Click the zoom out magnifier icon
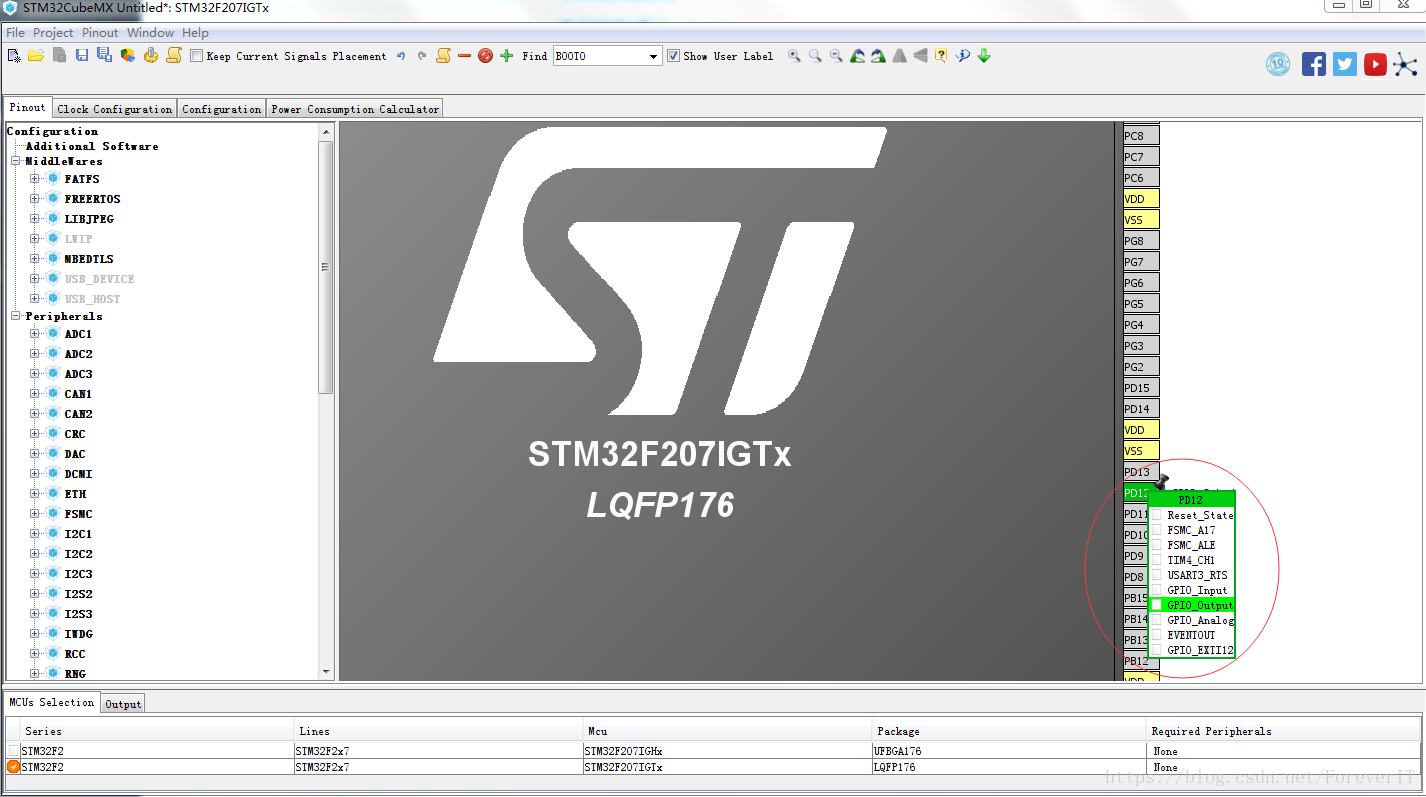Image resolution: width=1426 pixels, height=797 pixels. (x=836, y=56)
